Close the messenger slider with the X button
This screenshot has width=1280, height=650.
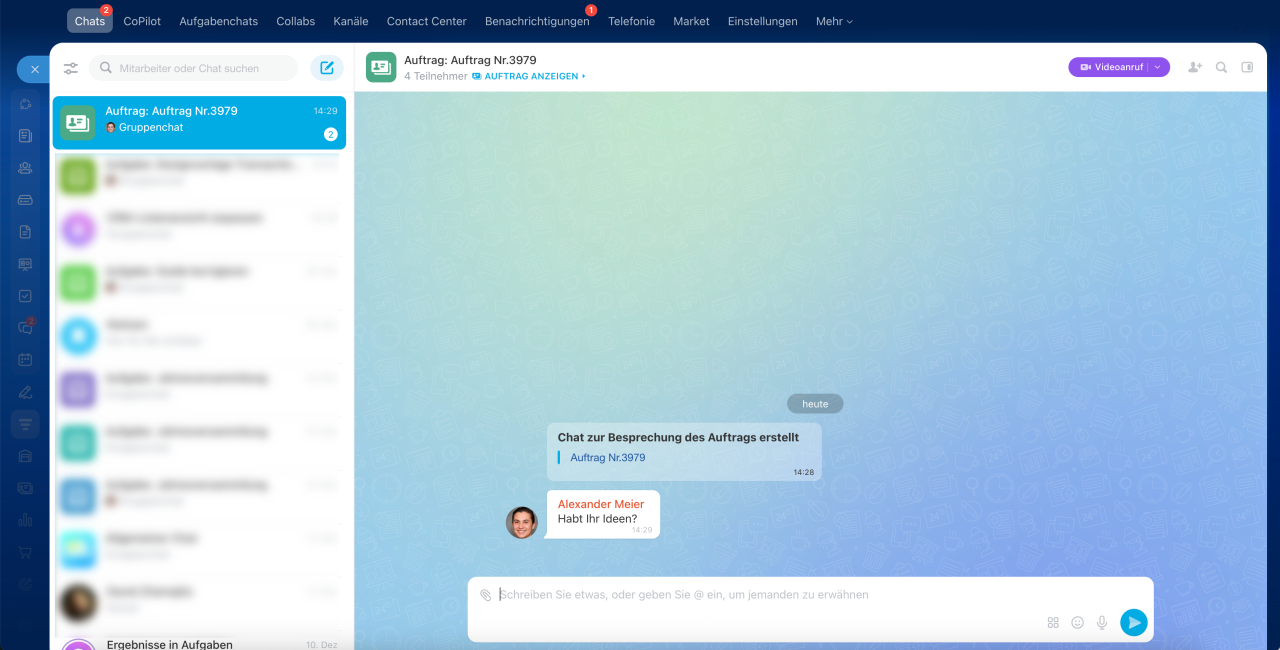pos(33,69)
